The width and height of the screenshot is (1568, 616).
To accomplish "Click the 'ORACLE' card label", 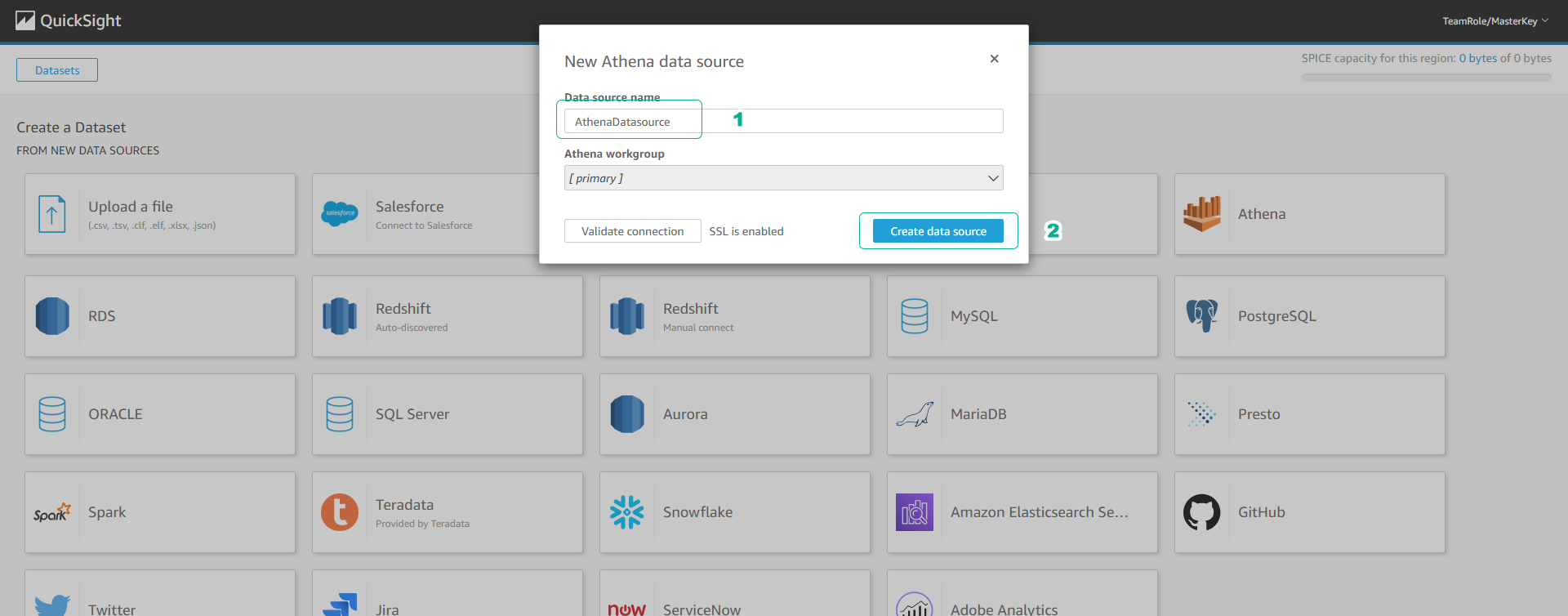I will tap(115, 414).
